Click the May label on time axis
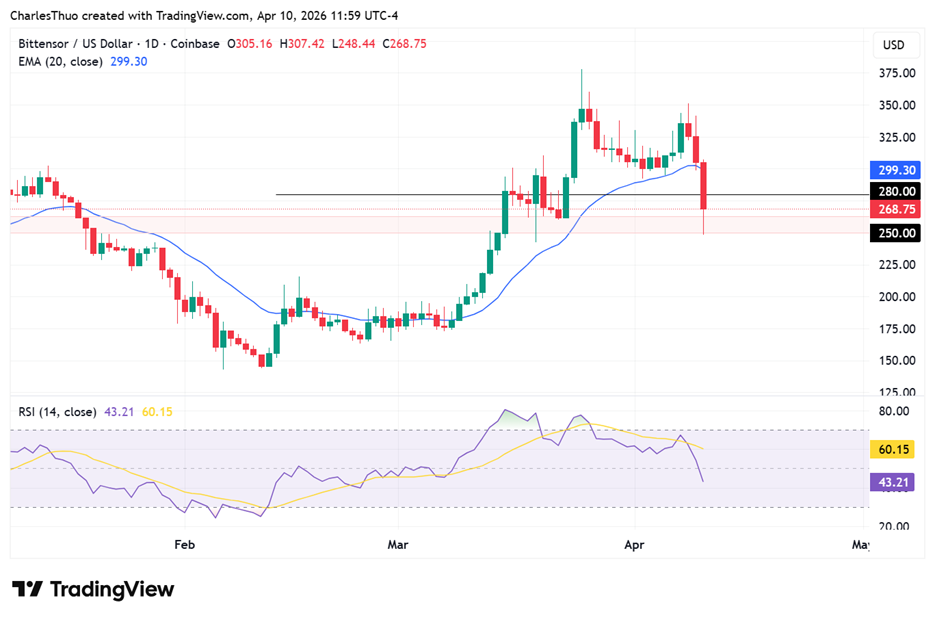This screenshot has width=935, height=620. tap(858, 545)
